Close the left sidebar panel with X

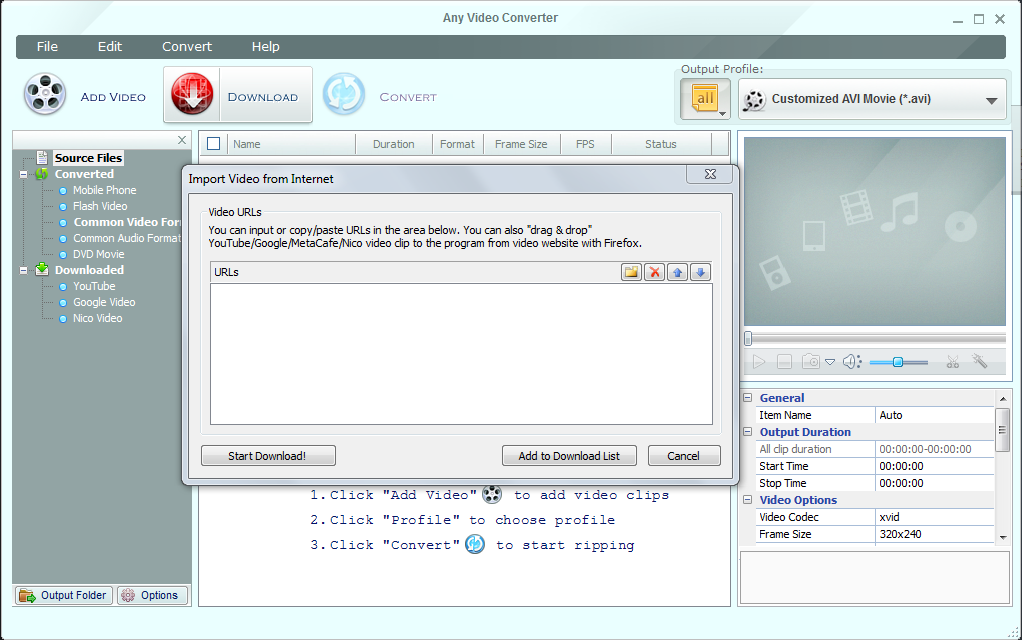(182, 140)
